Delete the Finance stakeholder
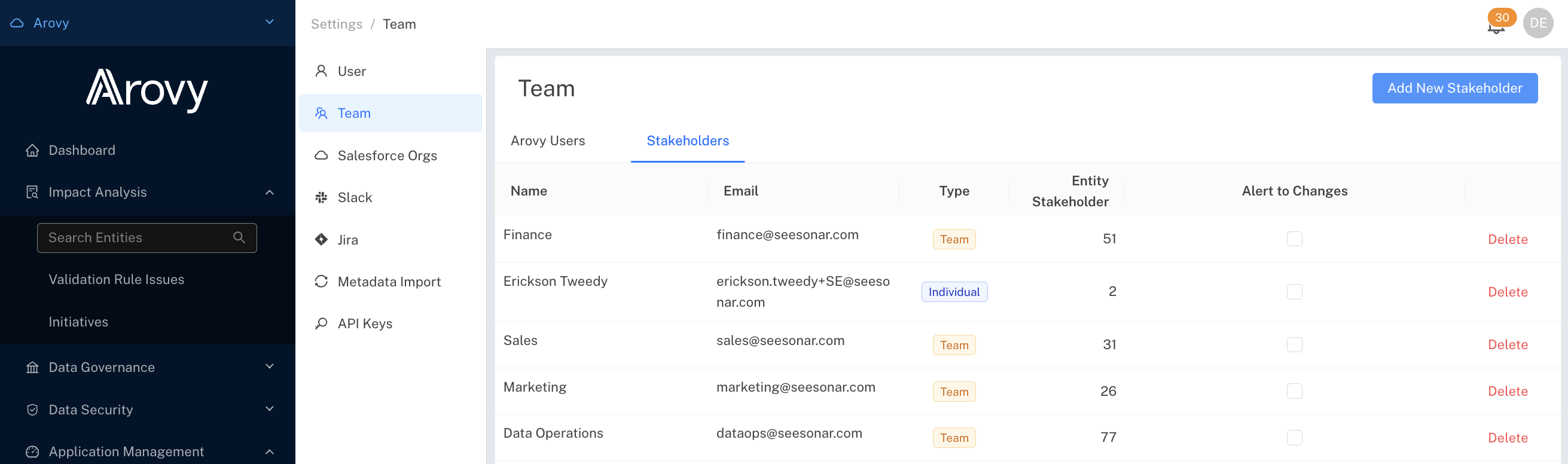1568x464 pixels. (1508, 239)
